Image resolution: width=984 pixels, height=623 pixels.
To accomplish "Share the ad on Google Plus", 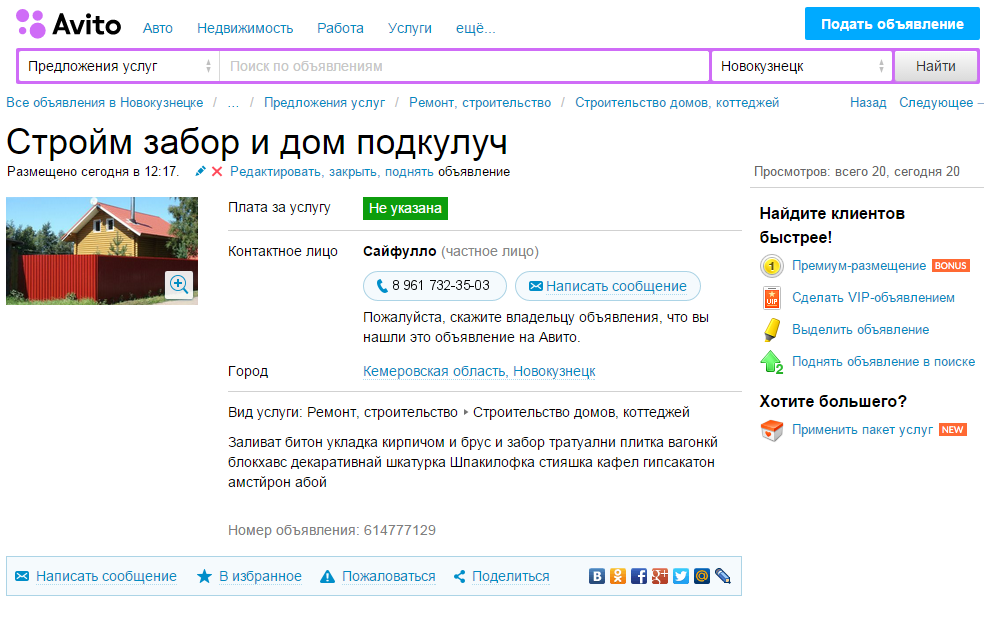I will [x=660, y=576].
